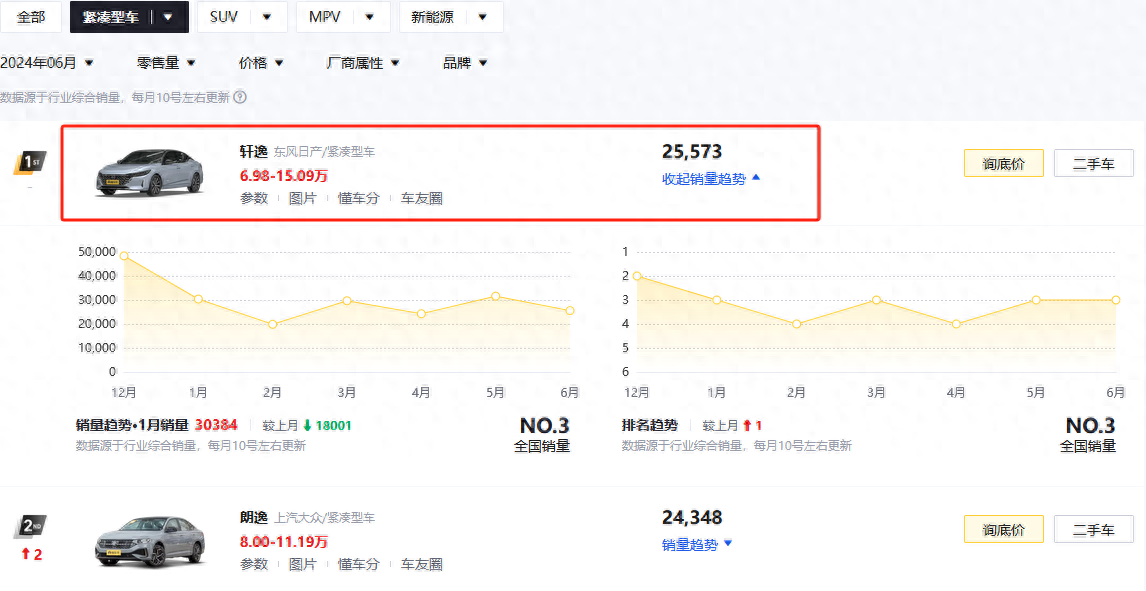Click 二手车 button for 朗逸

[1093, 529]
